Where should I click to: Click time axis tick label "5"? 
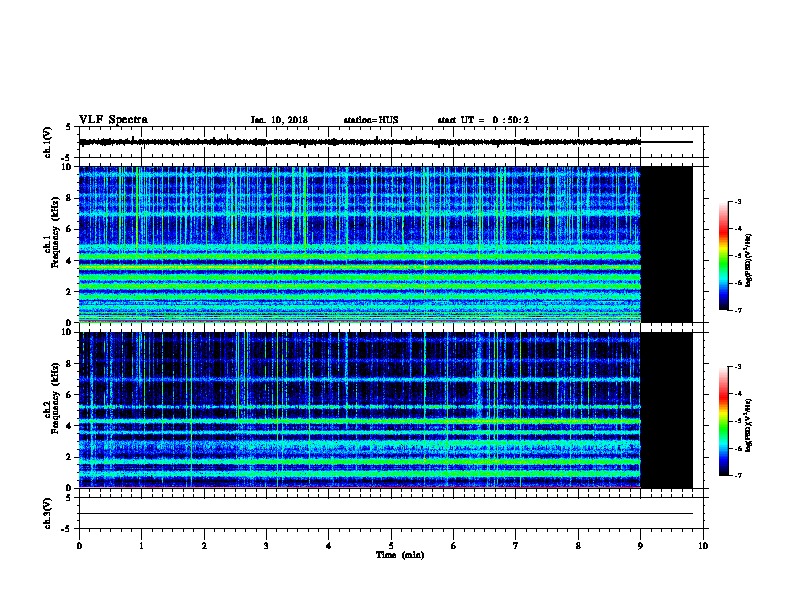click(391, 545)
